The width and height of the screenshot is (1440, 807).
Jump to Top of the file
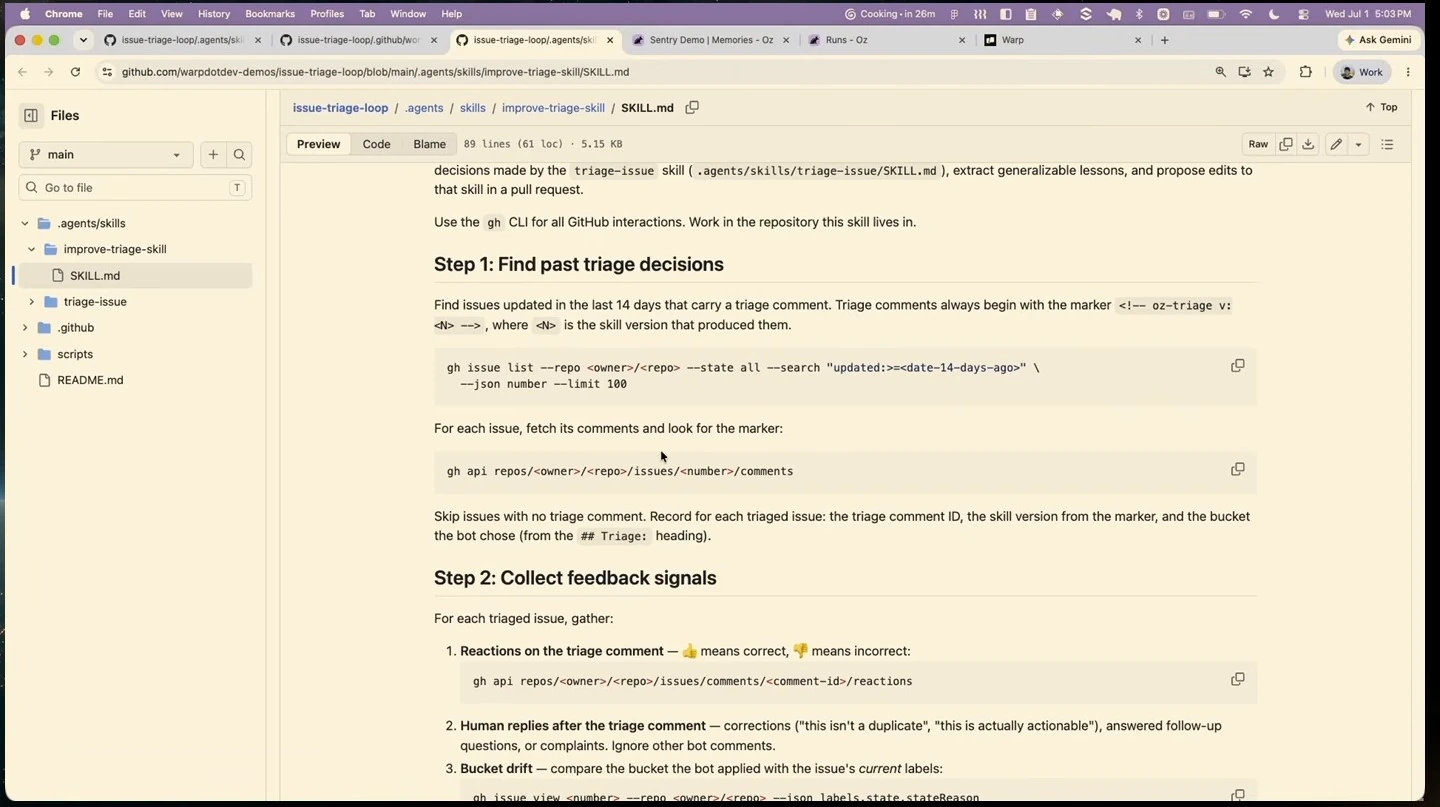1382,107
